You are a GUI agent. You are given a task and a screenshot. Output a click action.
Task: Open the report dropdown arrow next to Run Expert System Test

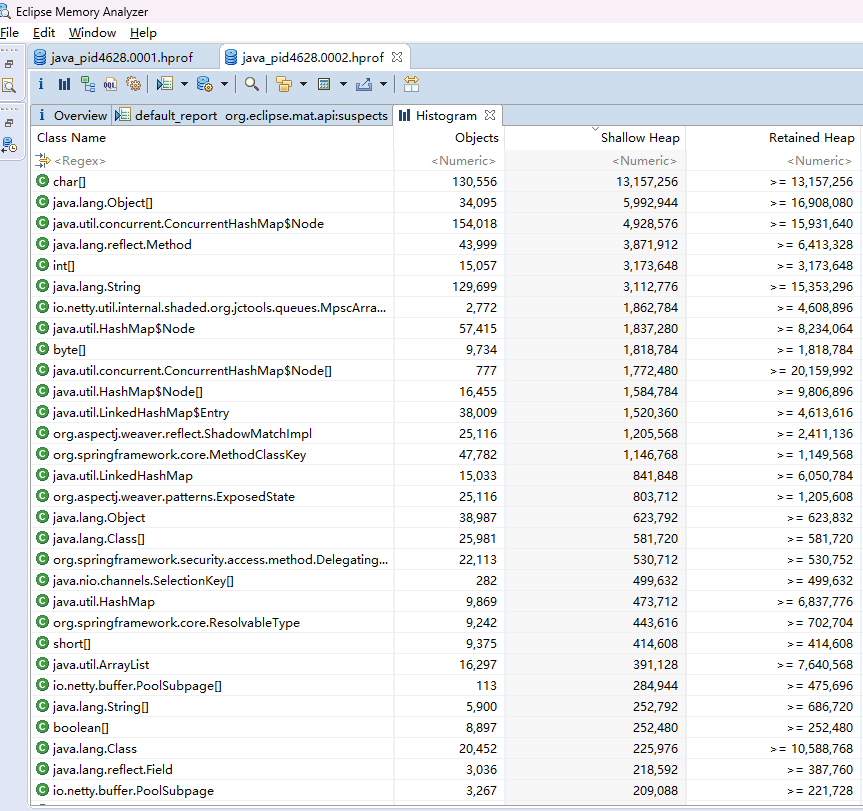[184, 84]
